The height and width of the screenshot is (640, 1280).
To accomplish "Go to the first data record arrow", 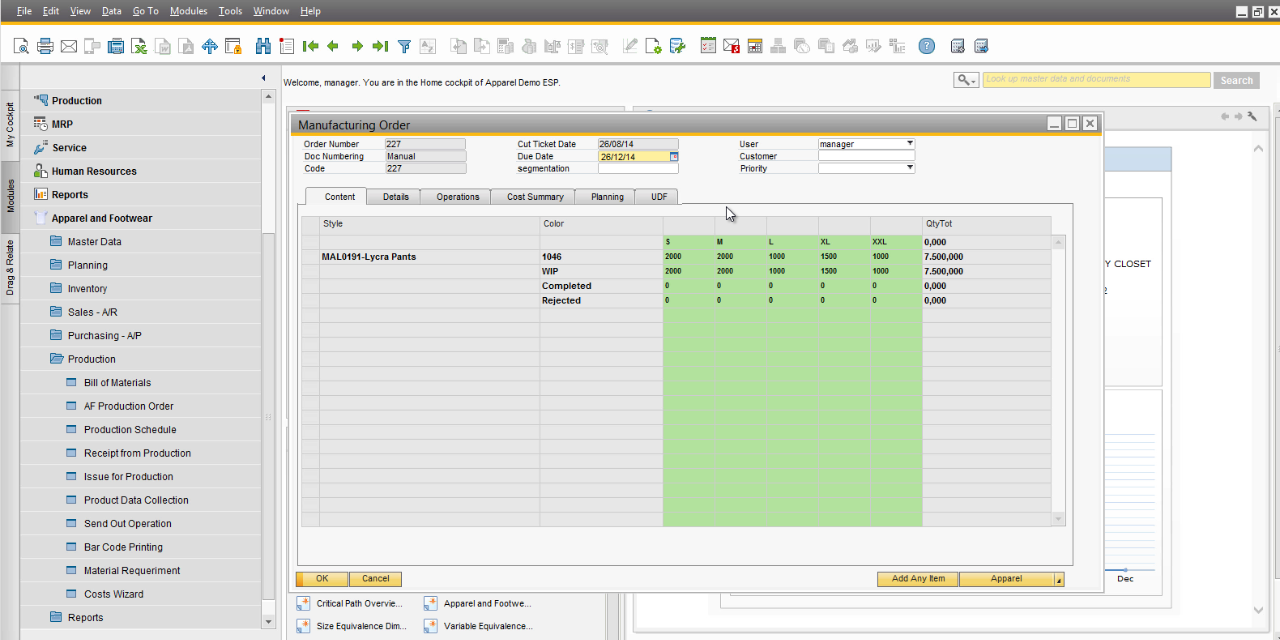I will point(310,46).
